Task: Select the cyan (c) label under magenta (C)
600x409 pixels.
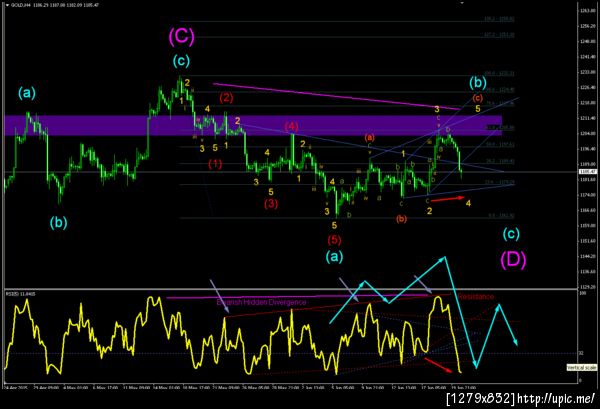Action: (181, 61)
